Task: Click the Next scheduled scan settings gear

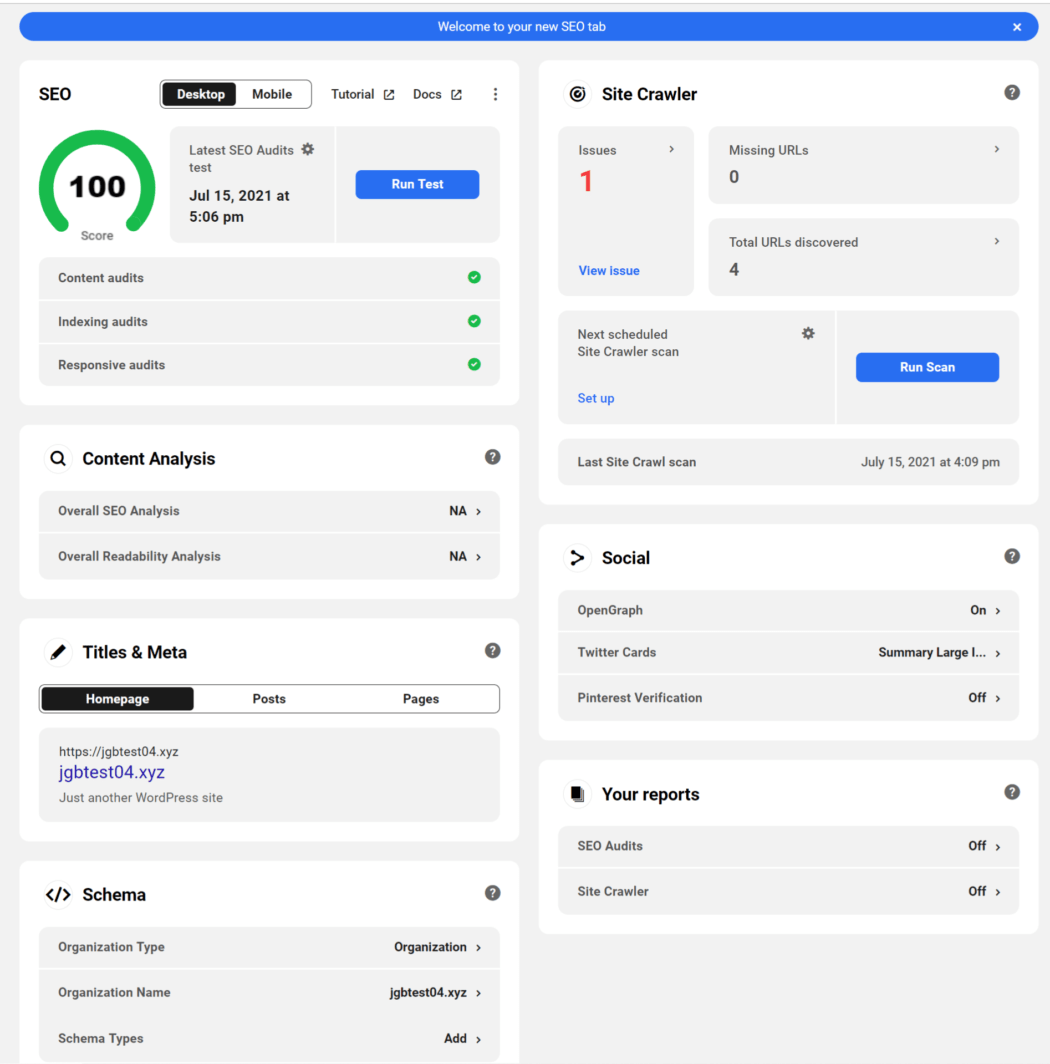Action: pyautogui.click(x=808, y=333)
